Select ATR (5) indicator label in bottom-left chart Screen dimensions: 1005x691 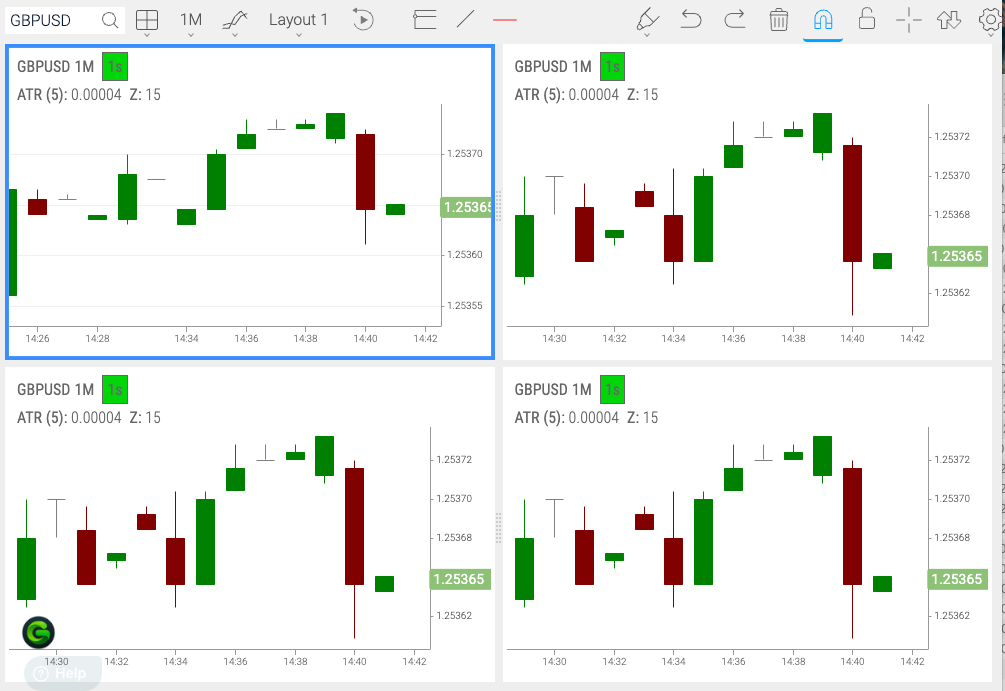click(42, 418)
